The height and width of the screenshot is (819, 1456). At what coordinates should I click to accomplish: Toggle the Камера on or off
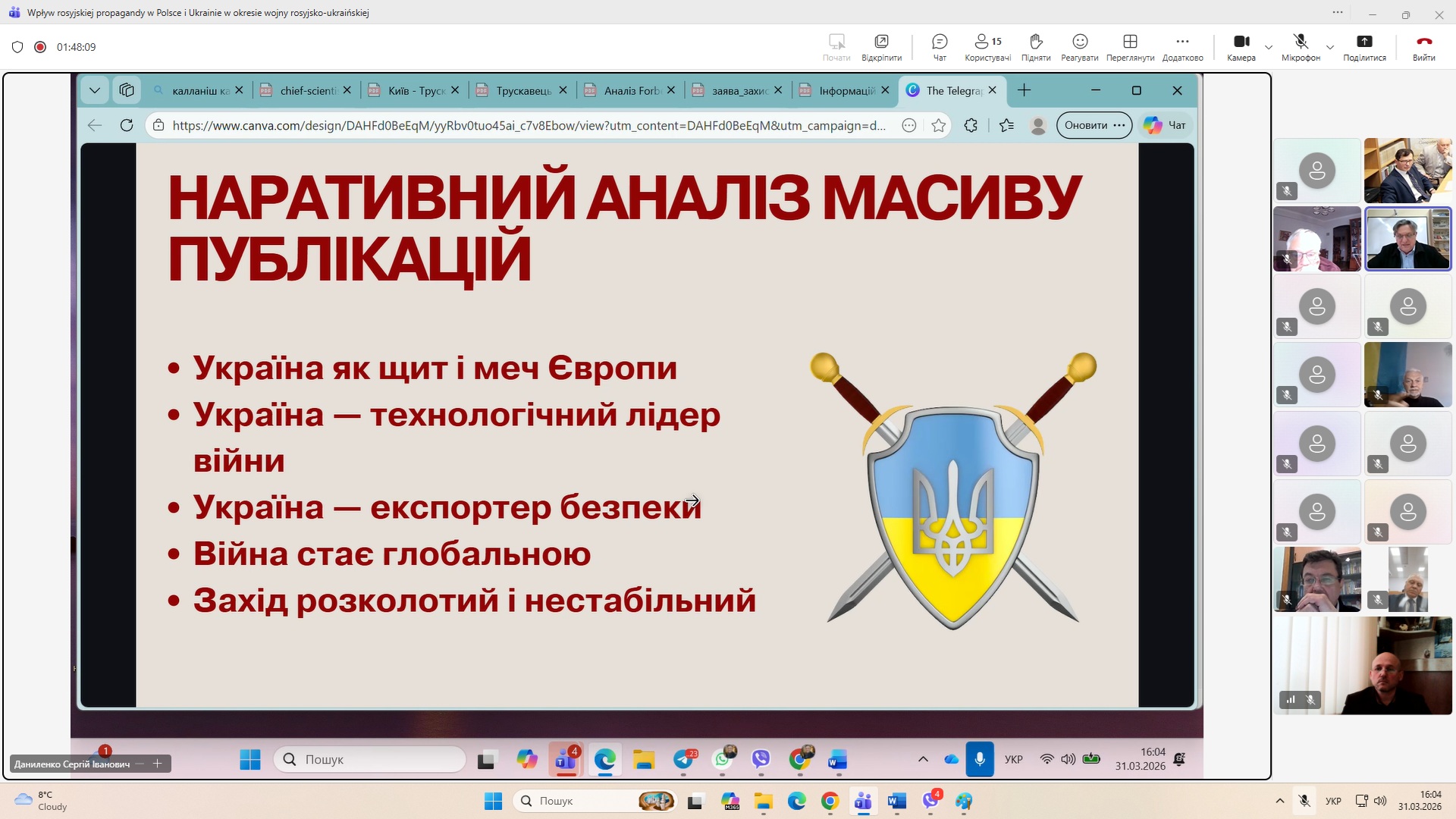tap(1241, 47)
